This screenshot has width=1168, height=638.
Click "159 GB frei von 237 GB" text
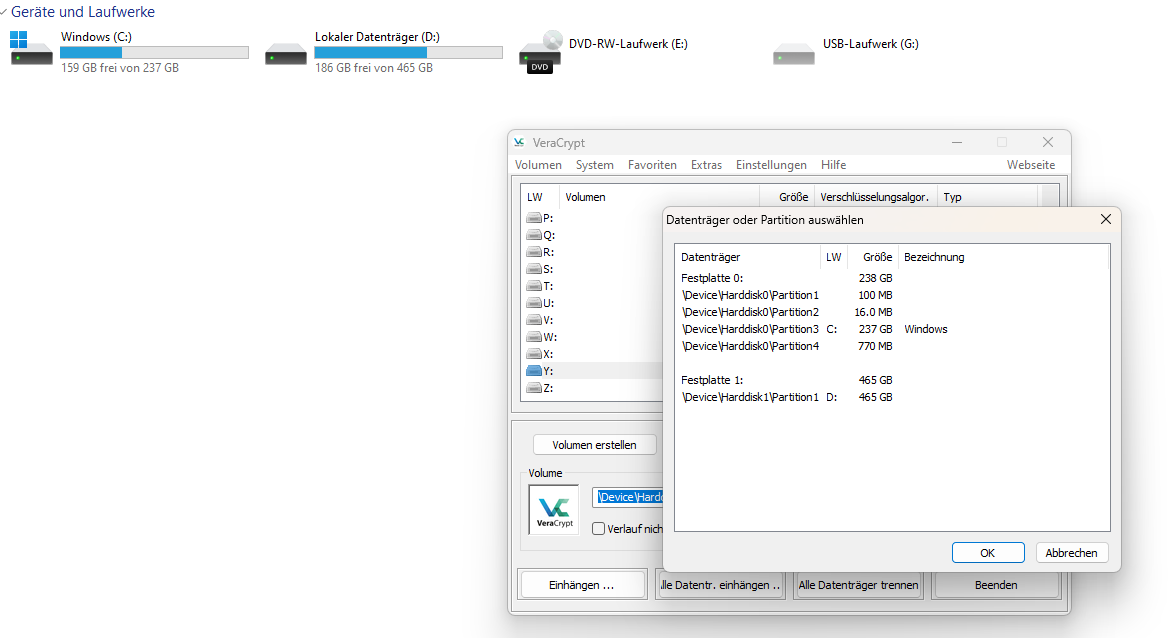point(120,68)
